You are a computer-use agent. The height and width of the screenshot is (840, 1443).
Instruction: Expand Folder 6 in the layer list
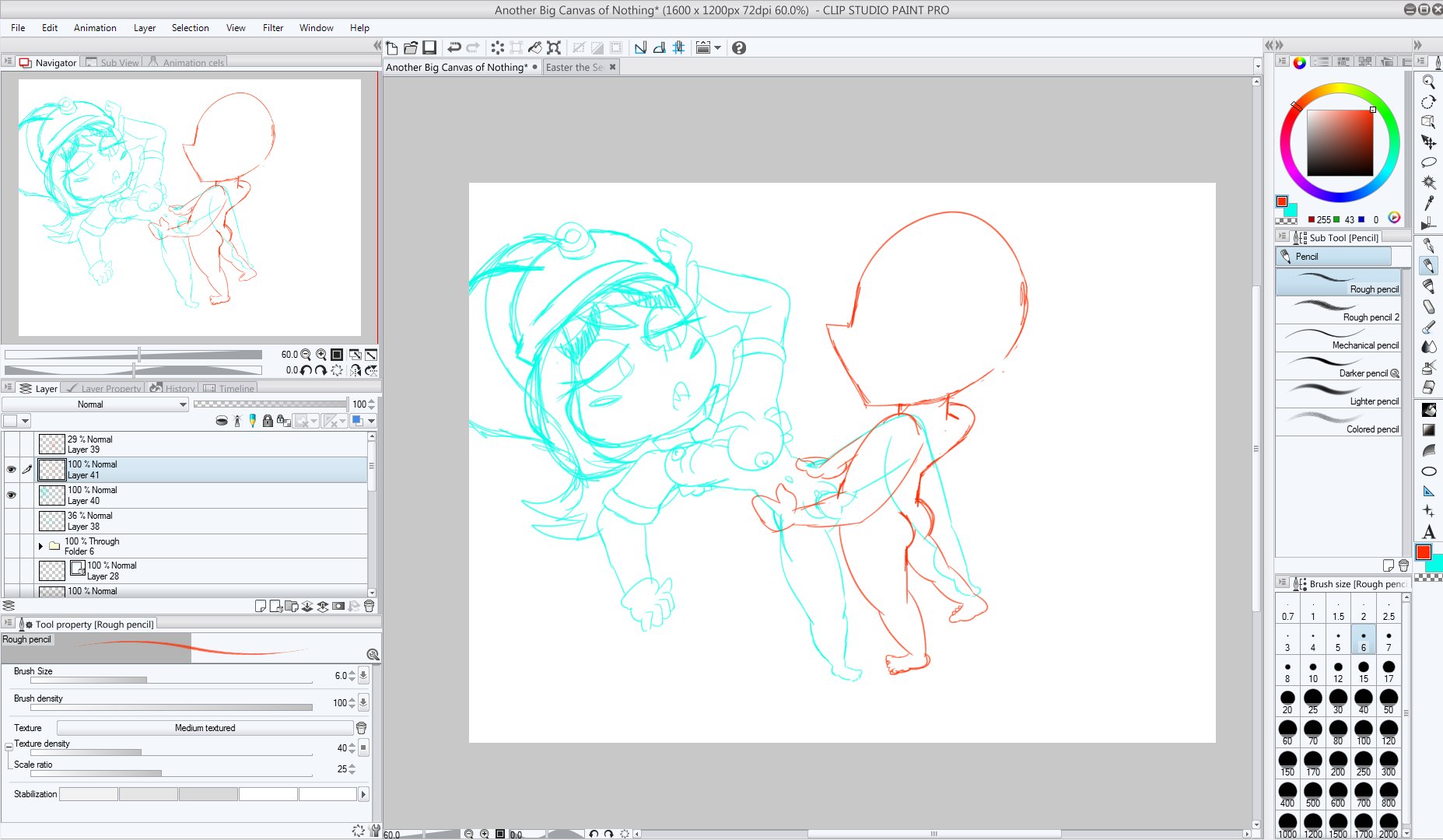tap(40, 546)
